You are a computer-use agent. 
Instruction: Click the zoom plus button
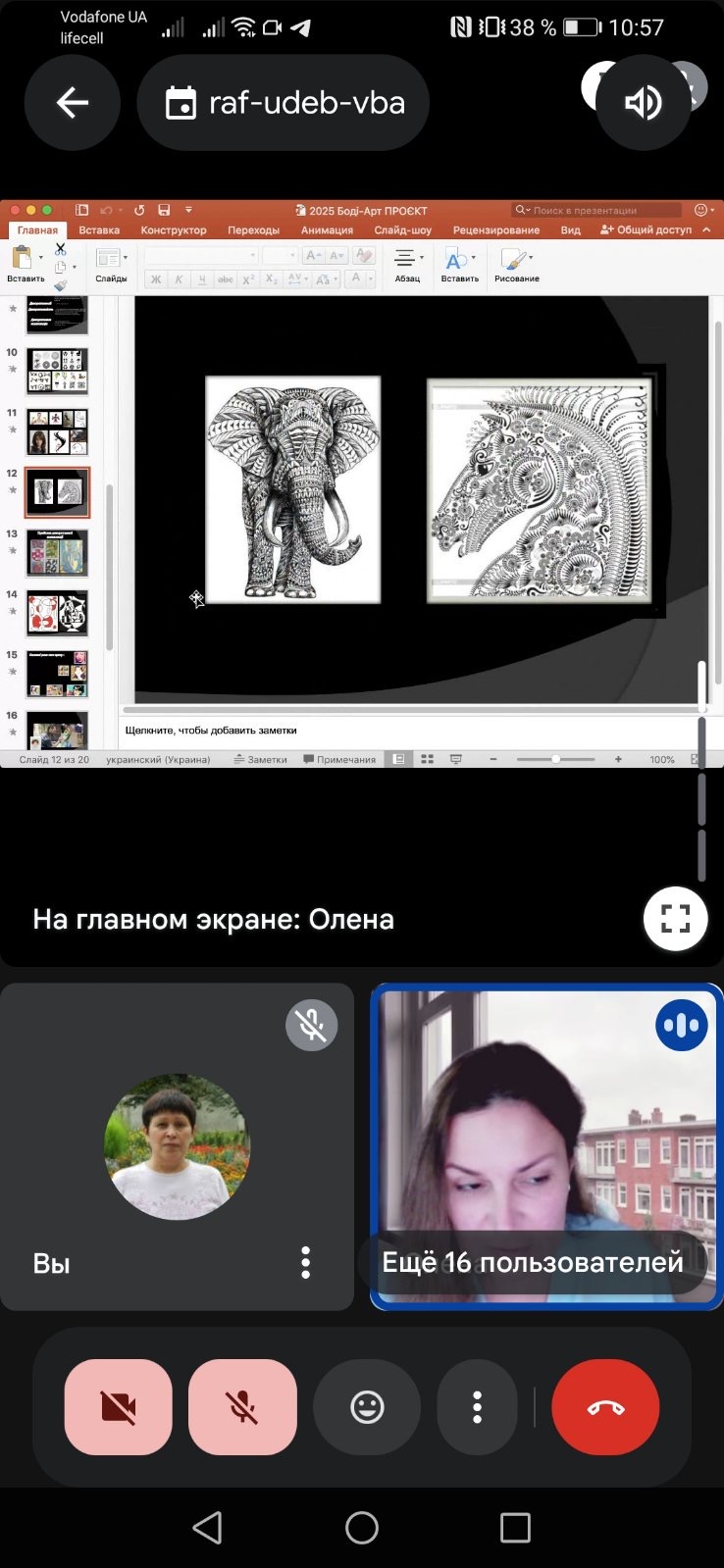(x=618, y=759)
